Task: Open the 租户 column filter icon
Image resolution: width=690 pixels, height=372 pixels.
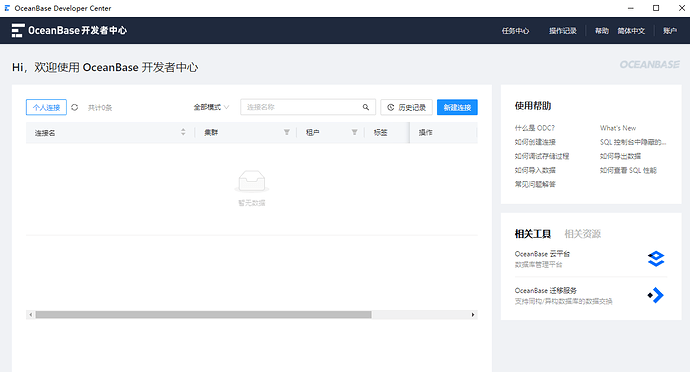Action: (x=354, y=132)
